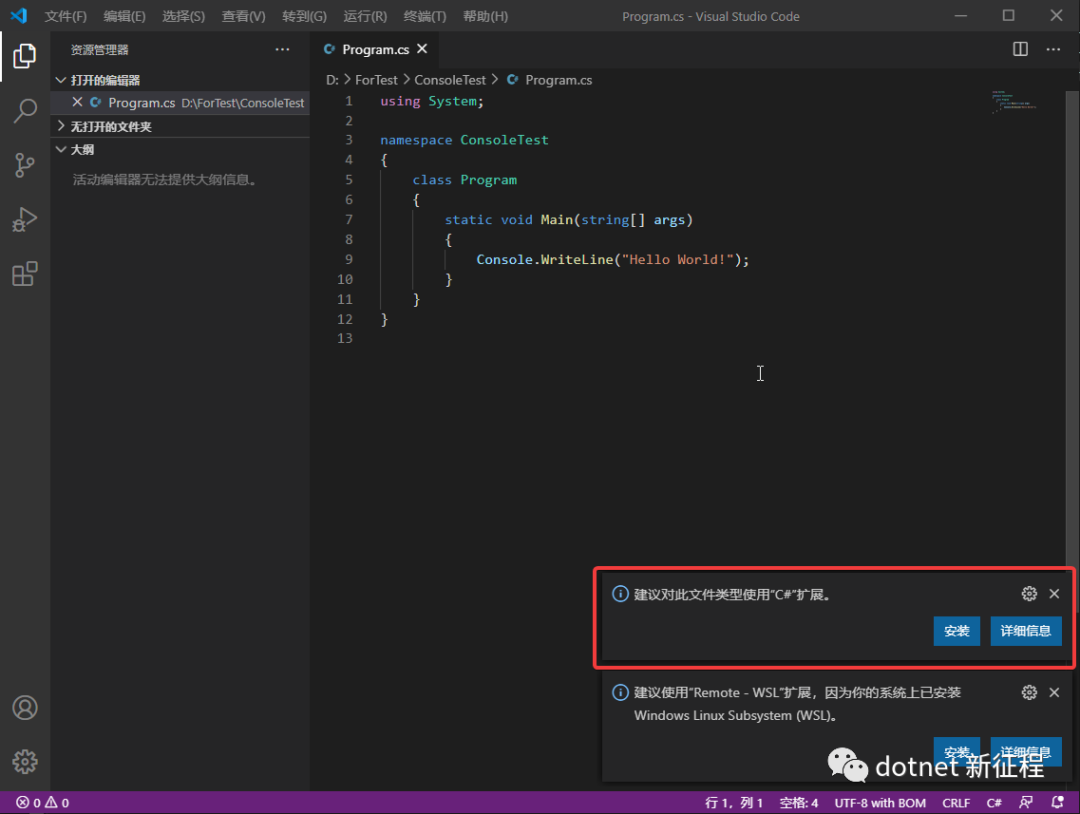Screen dimensions: 1080x814
Task: Click the info icon of Remote-WSL notification
Action: tap(620, 692)
